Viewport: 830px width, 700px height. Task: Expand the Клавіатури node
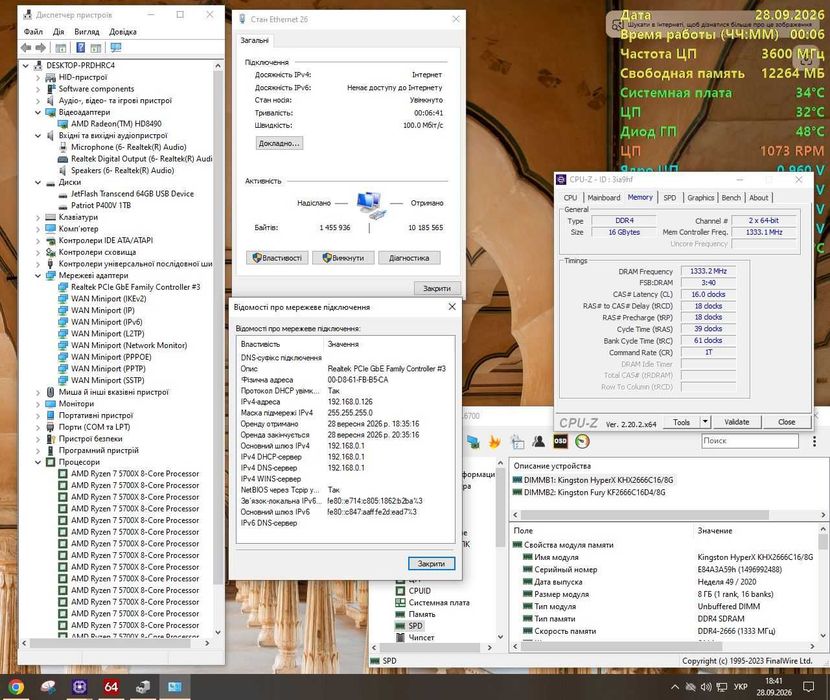pyautogui.click(x=38, y=217)
